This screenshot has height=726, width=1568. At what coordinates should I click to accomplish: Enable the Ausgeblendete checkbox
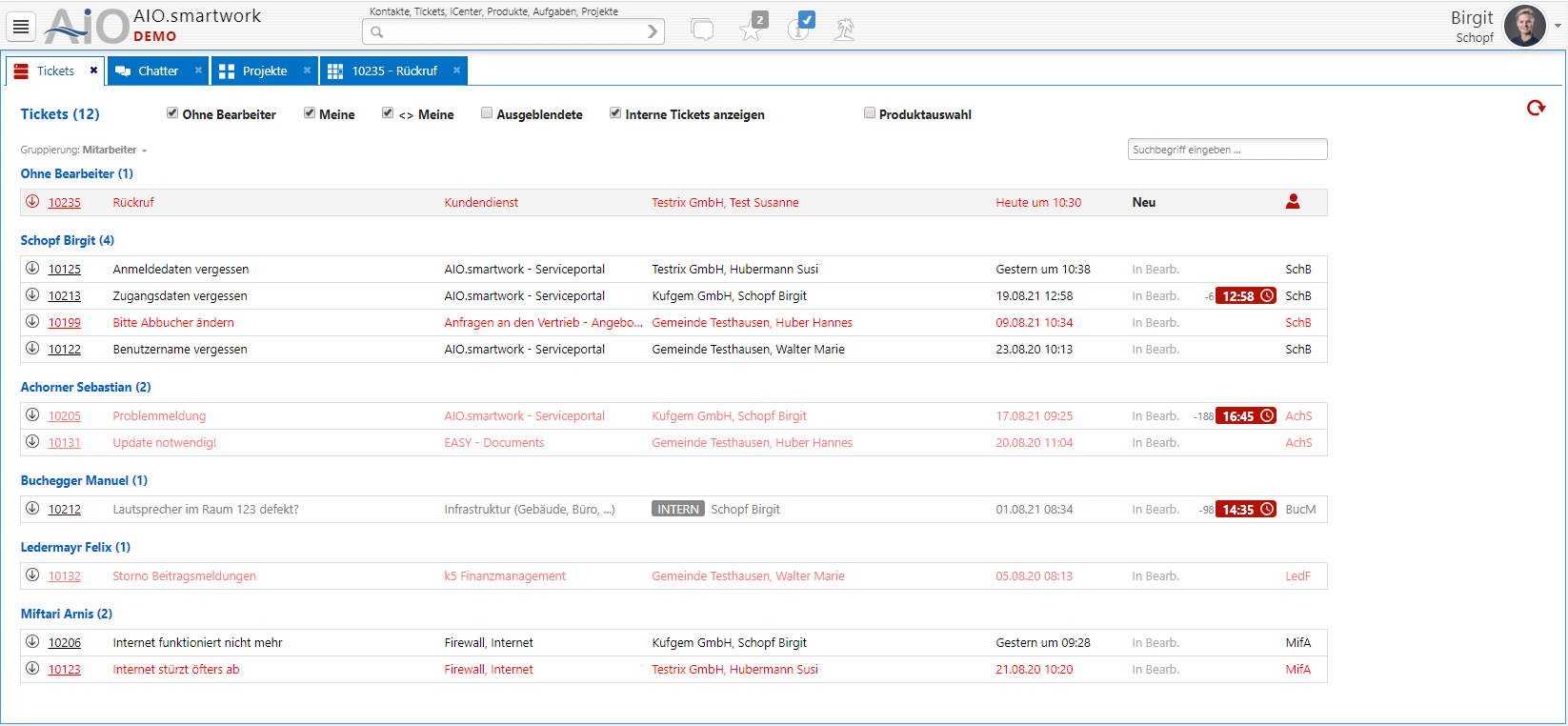[x=487, y=113]
